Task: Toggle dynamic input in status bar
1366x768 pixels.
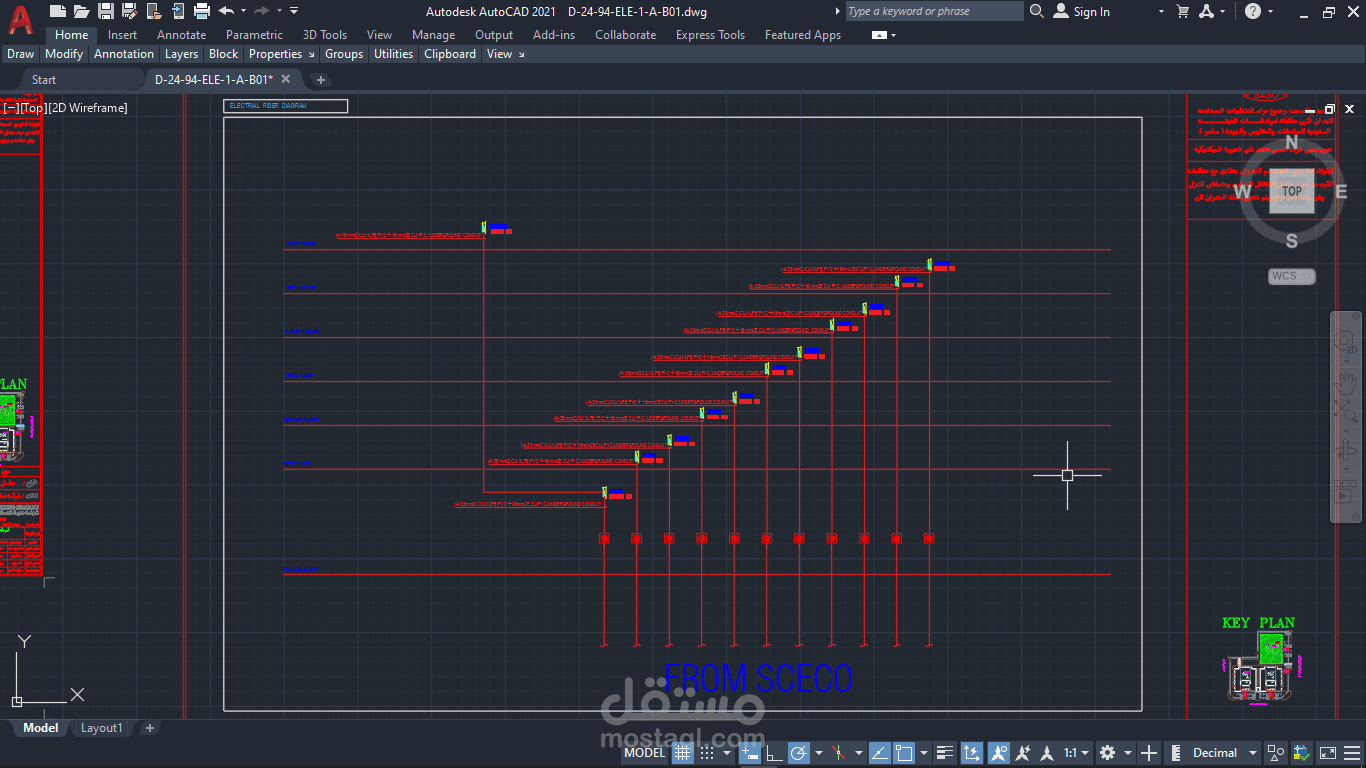Action: point(751,753)
